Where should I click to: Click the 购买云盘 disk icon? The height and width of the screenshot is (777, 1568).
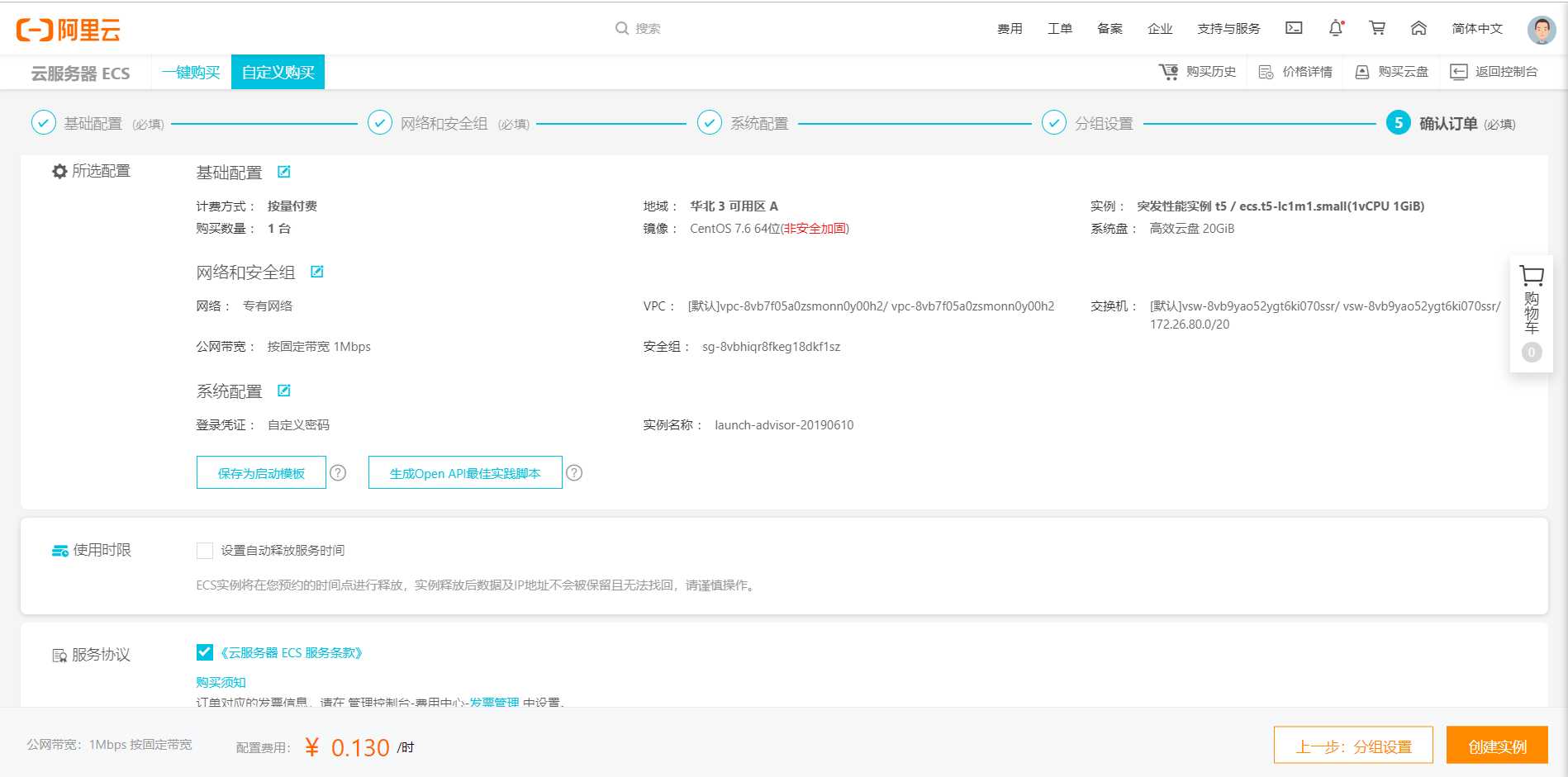click(1362, 72)
